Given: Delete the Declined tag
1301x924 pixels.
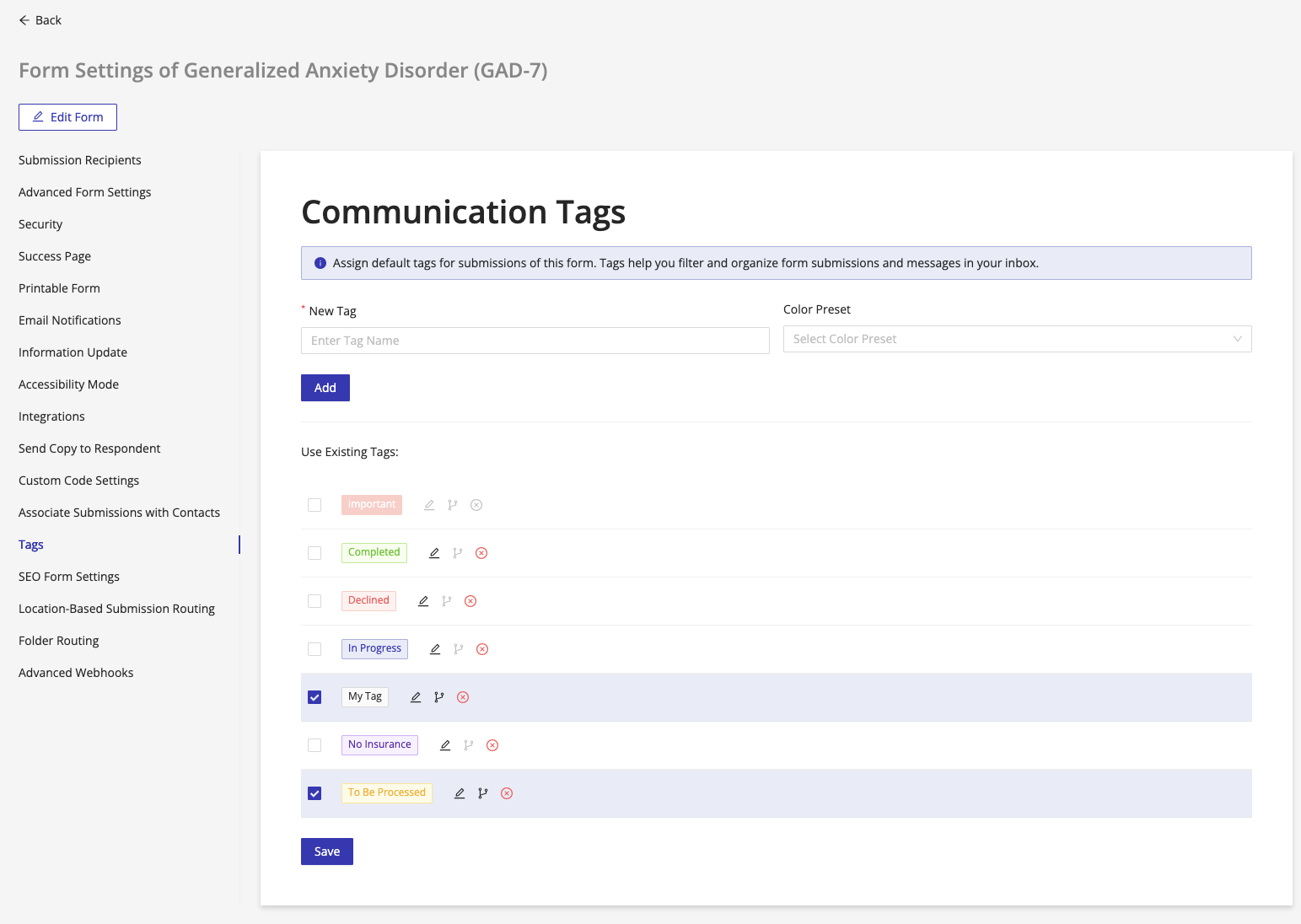Looking at the screenshot, I should [470, 601].
